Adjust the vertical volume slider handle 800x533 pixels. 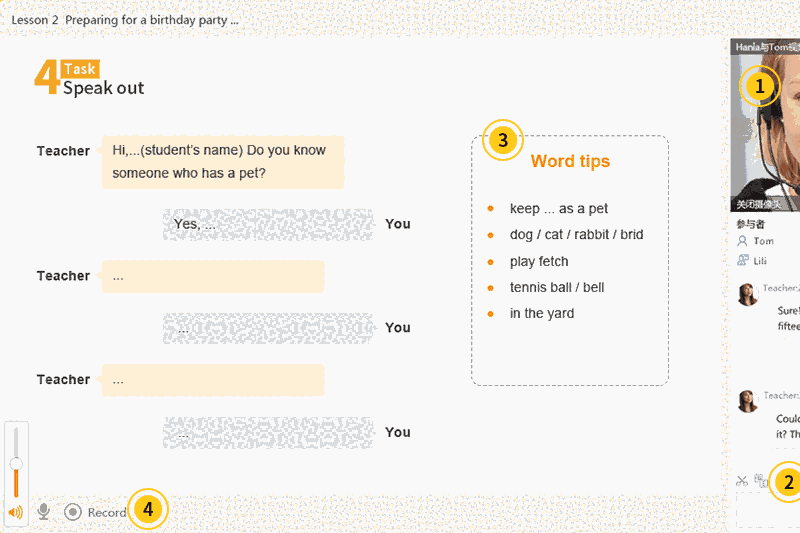(16, 463)
